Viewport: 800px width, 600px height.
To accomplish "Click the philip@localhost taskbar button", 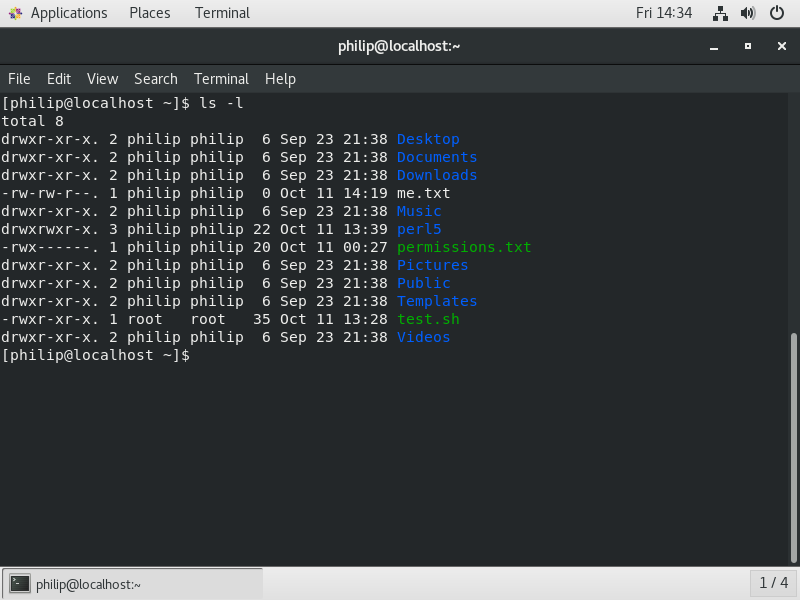I will 133,584.
